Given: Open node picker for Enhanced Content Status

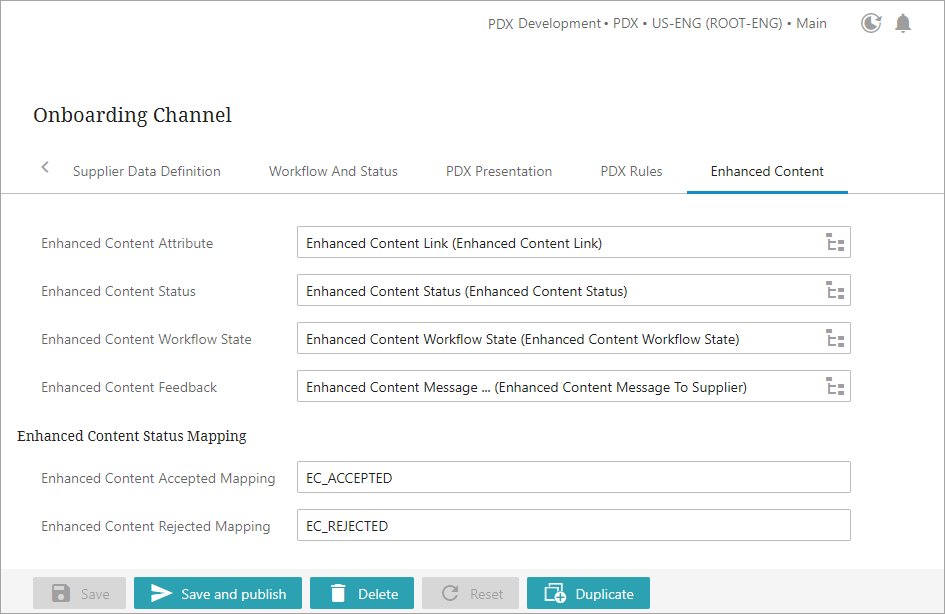Looking at the screenshot, I should (835, 291).
